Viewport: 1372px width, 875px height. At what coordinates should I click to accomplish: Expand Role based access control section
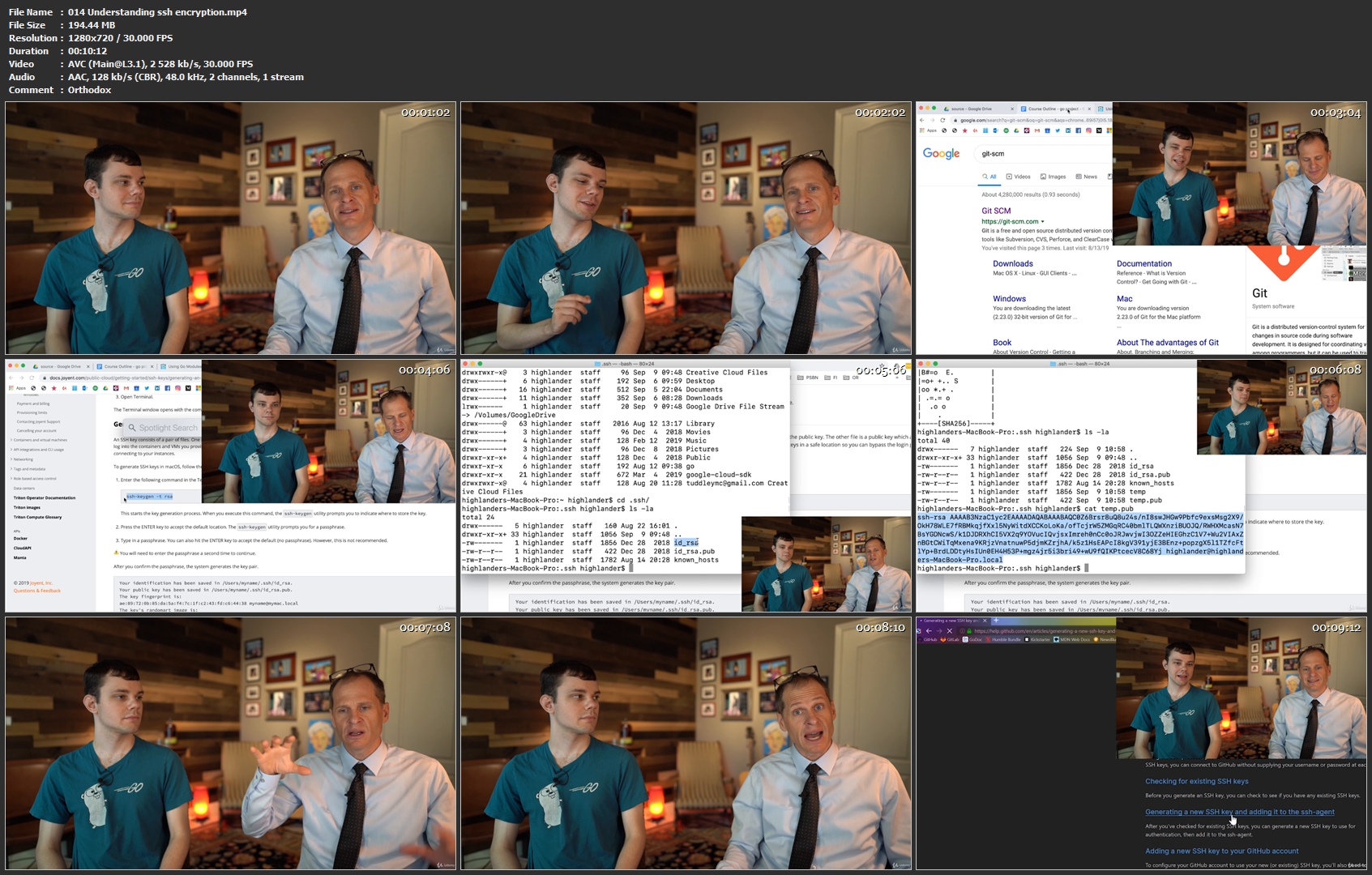point(33,479)
